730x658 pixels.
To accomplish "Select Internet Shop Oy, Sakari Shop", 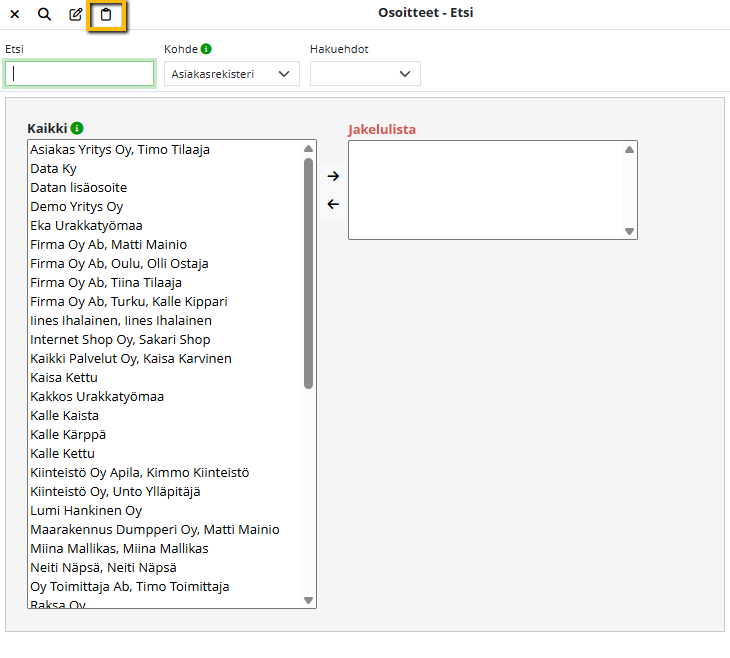I will click(120, 339).
